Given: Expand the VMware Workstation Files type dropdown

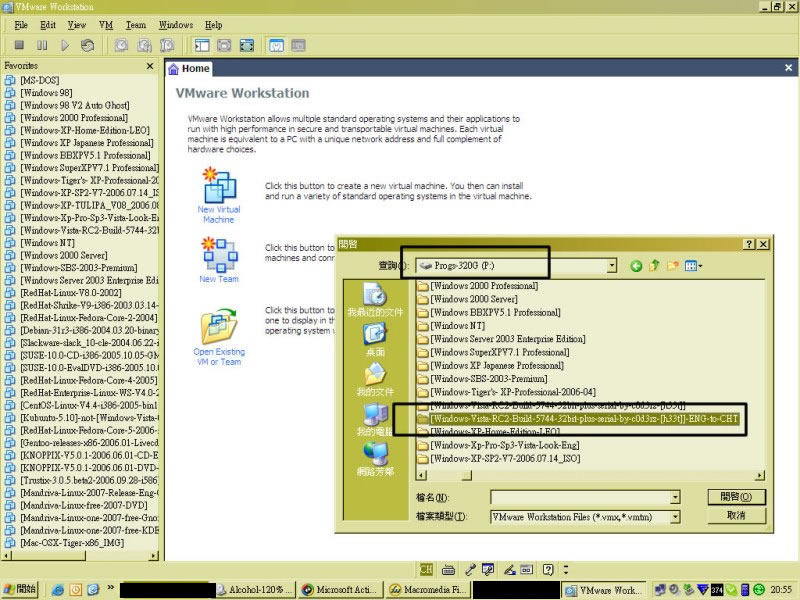Looking at the screenshot, I should coord(675,517).
